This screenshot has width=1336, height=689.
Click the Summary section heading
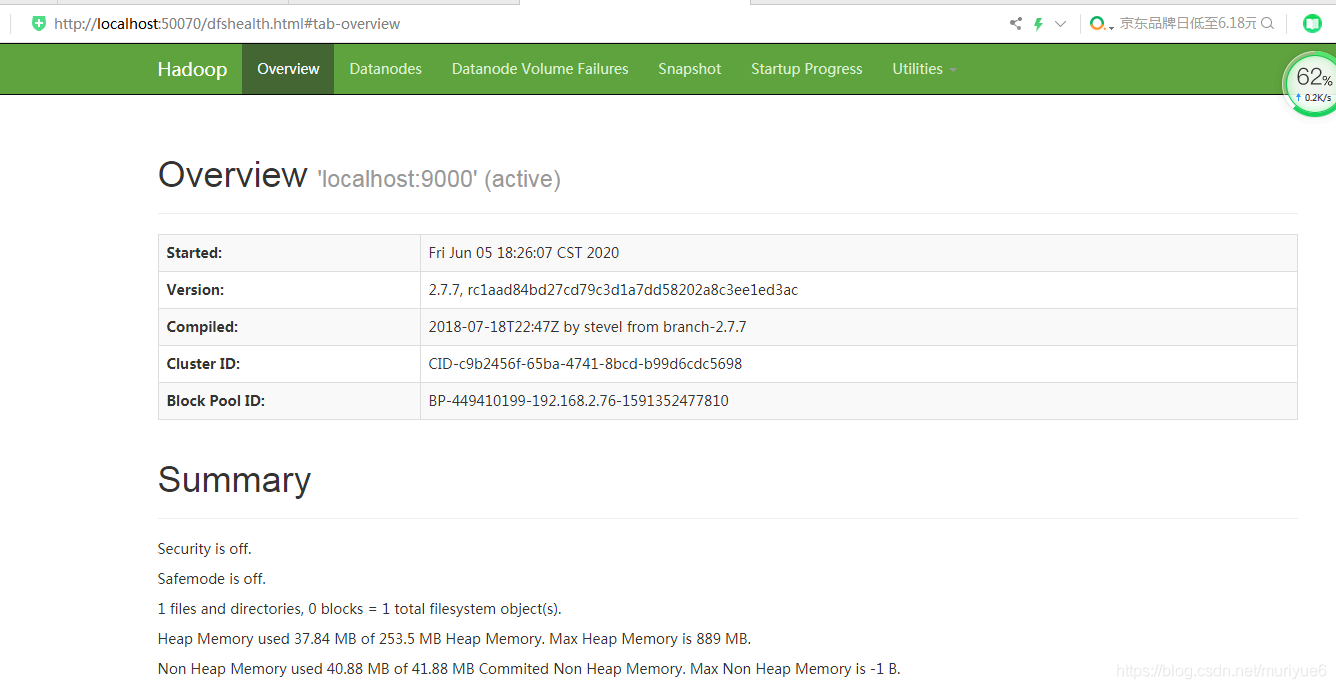[x=234, y=480]
